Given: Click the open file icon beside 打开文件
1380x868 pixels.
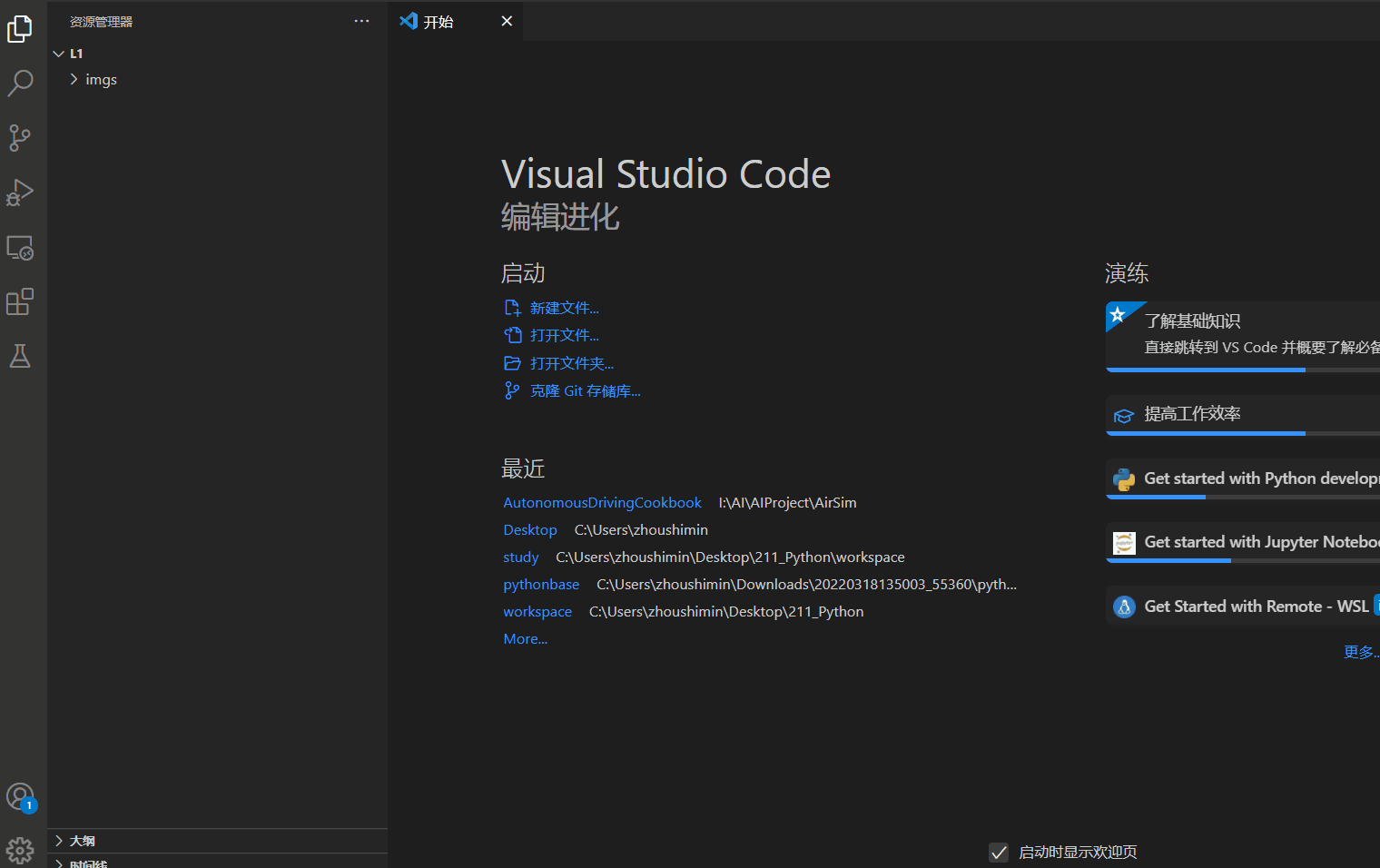Looking at the screenshot, I should [512, 335].
